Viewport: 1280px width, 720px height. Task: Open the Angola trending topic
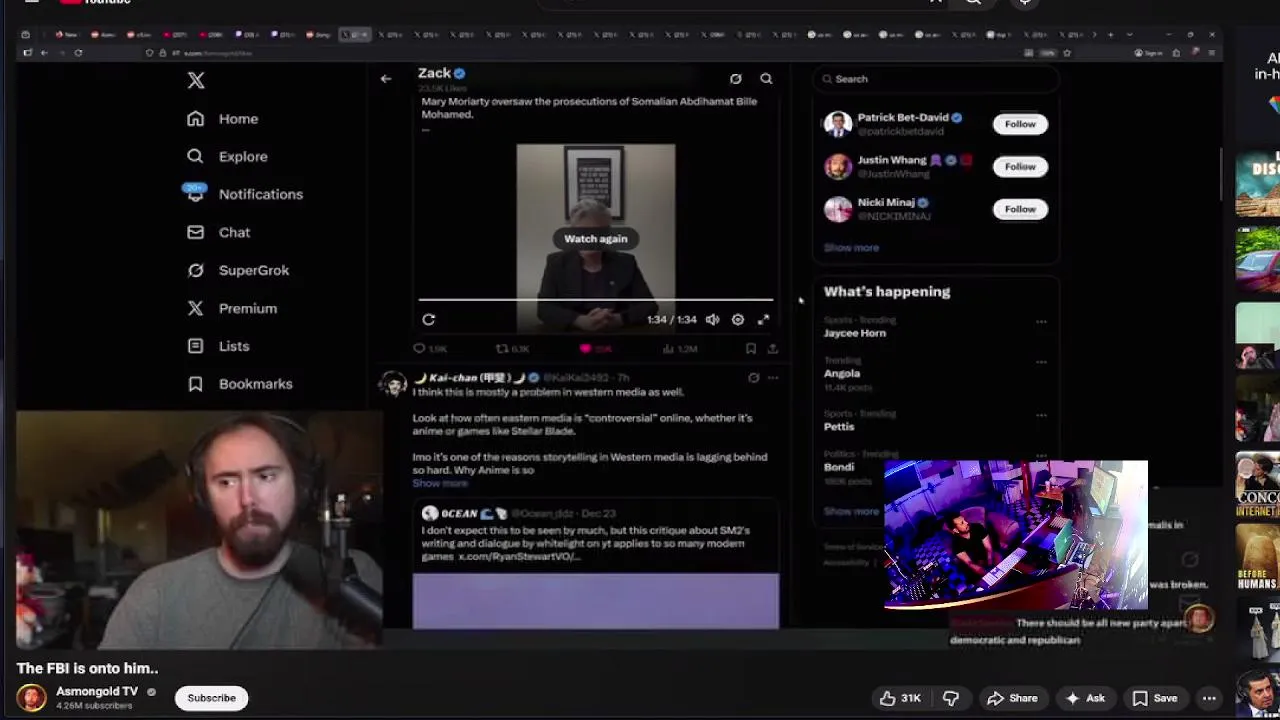(842, 373)
